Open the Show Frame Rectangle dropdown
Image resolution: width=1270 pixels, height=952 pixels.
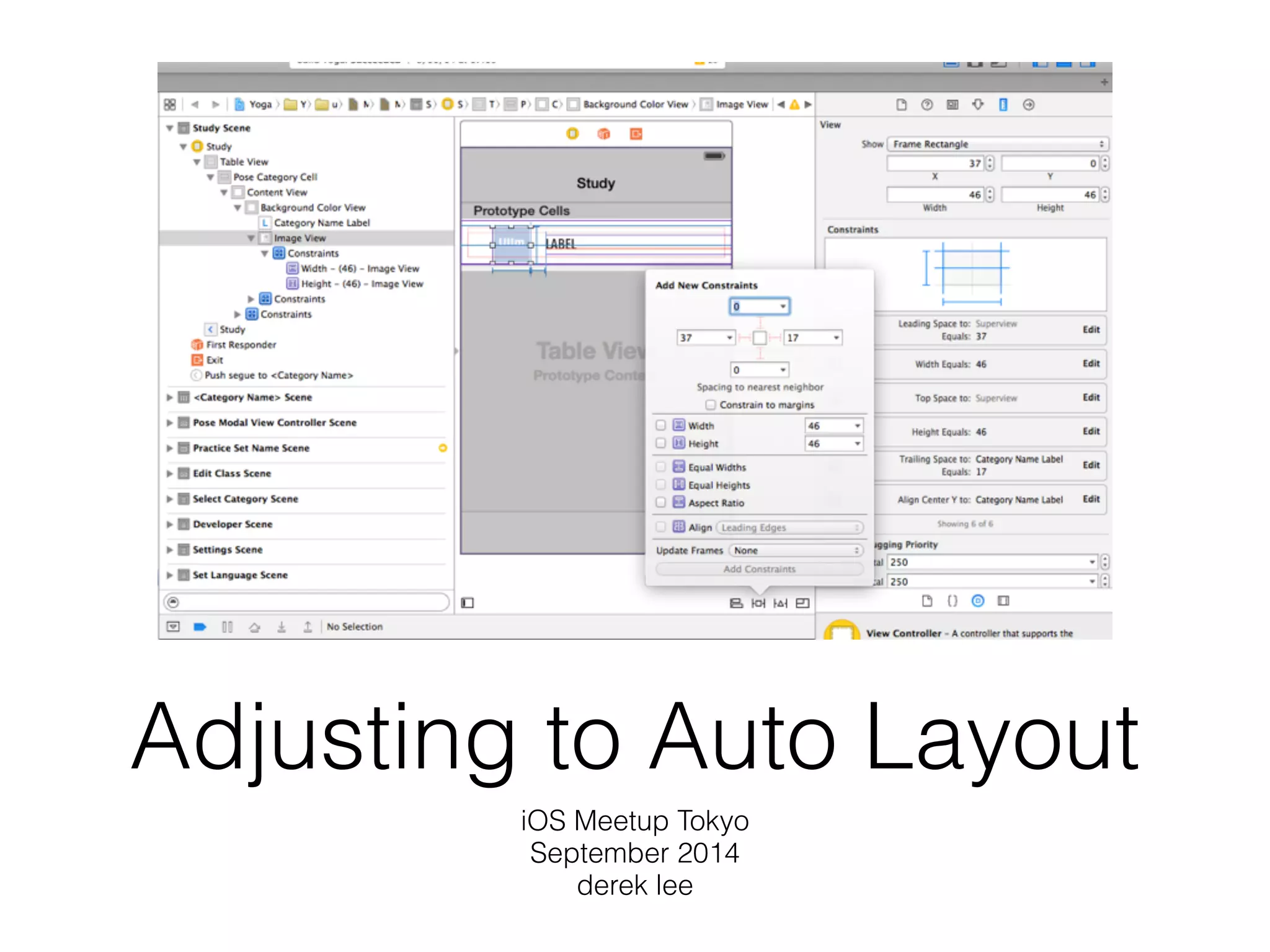pos(997,144)
